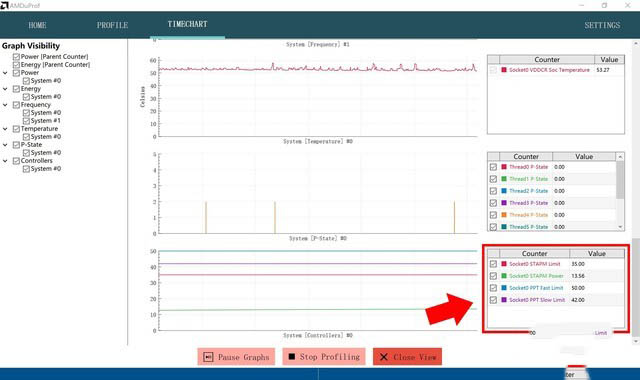This screenshot has width=640, height=380.
Task: Uncheck the Power group checkbox
Action: 16,73
